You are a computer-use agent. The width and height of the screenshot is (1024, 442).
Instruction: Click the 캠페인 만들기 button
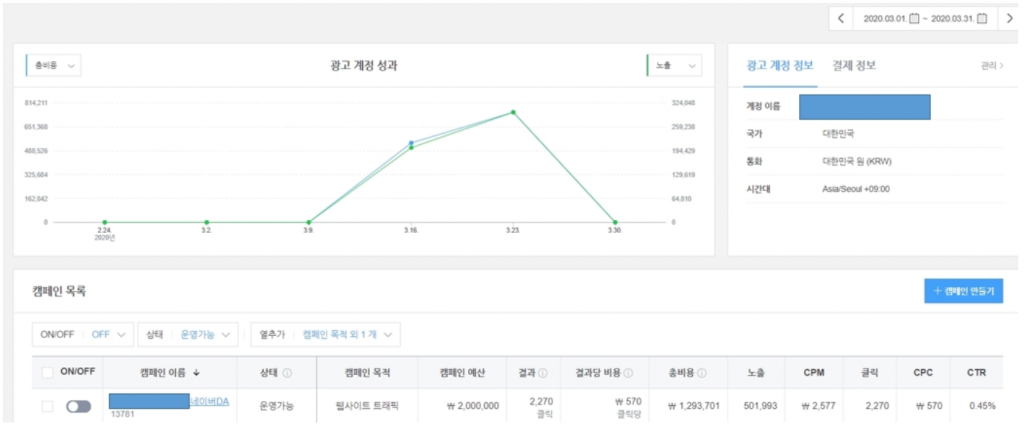click(963, 291)
